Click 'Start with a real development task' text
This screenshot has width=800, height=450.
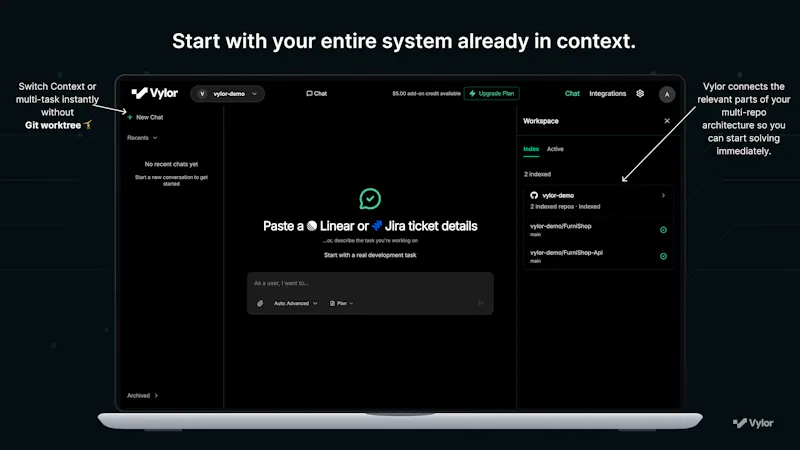370,255
